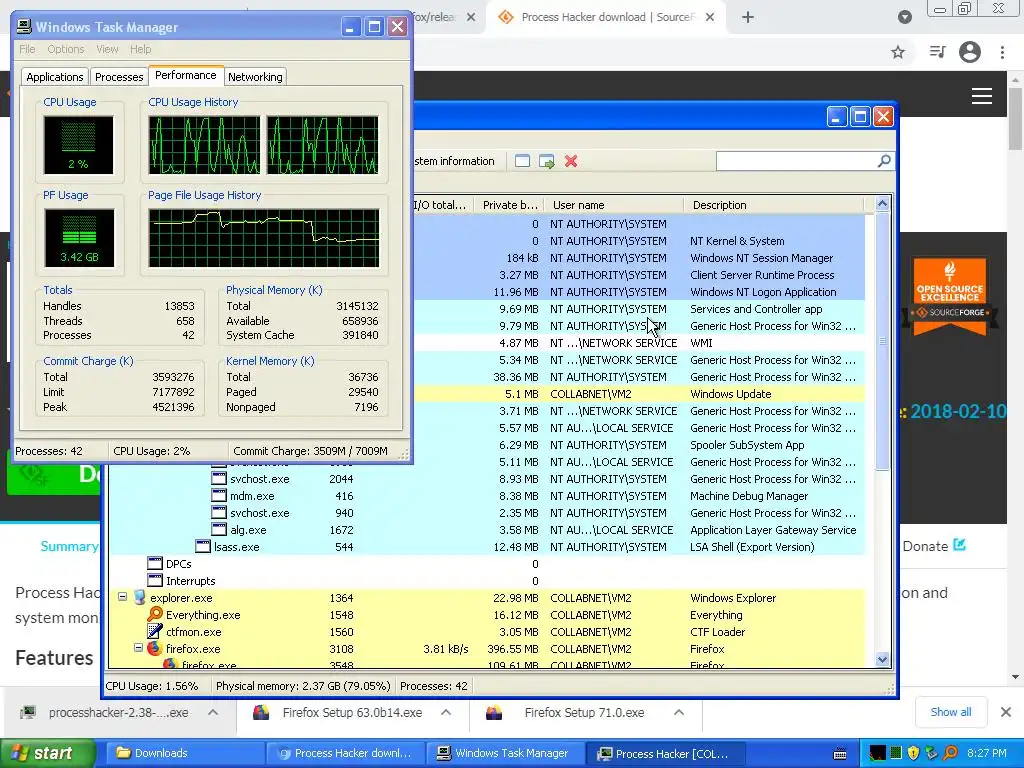Select the Machine Debug Manager row
Viewport: 1024px width, 768px height.
click(487, 496)
